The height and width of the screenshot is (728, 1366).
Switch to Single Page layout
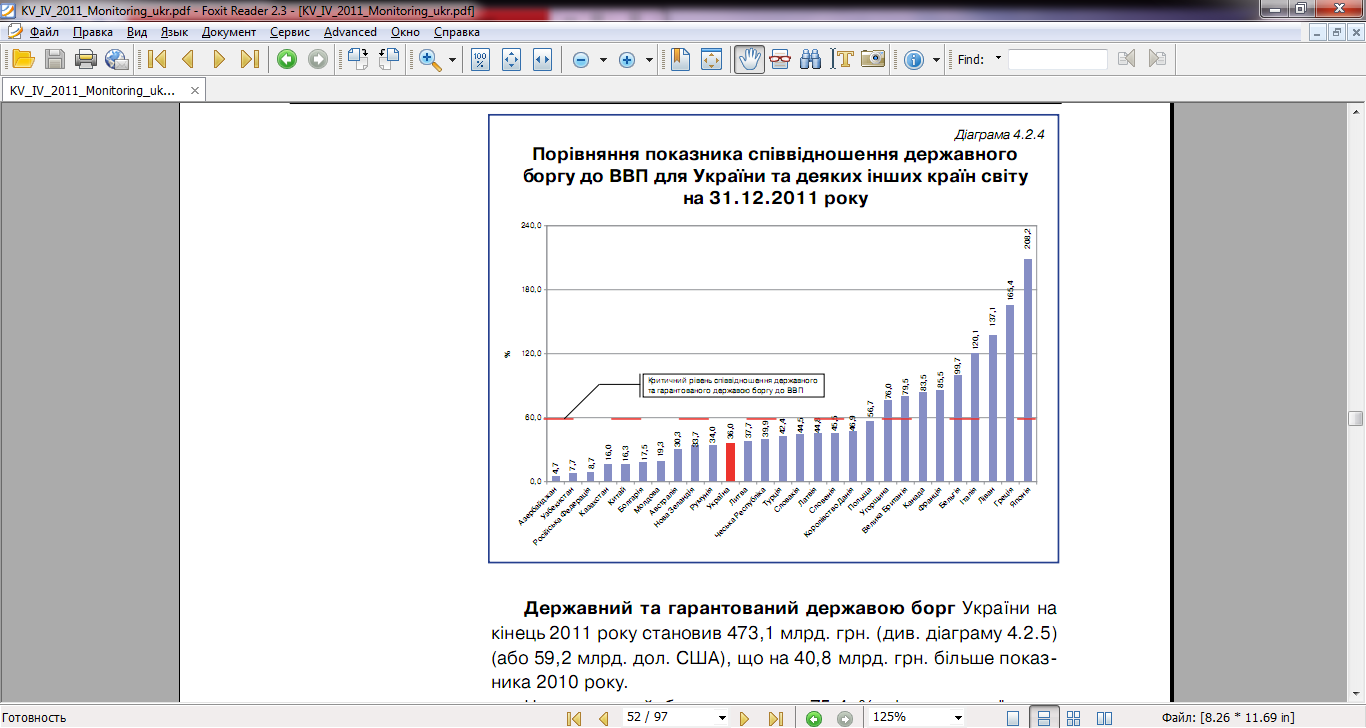coord(1013,717)
